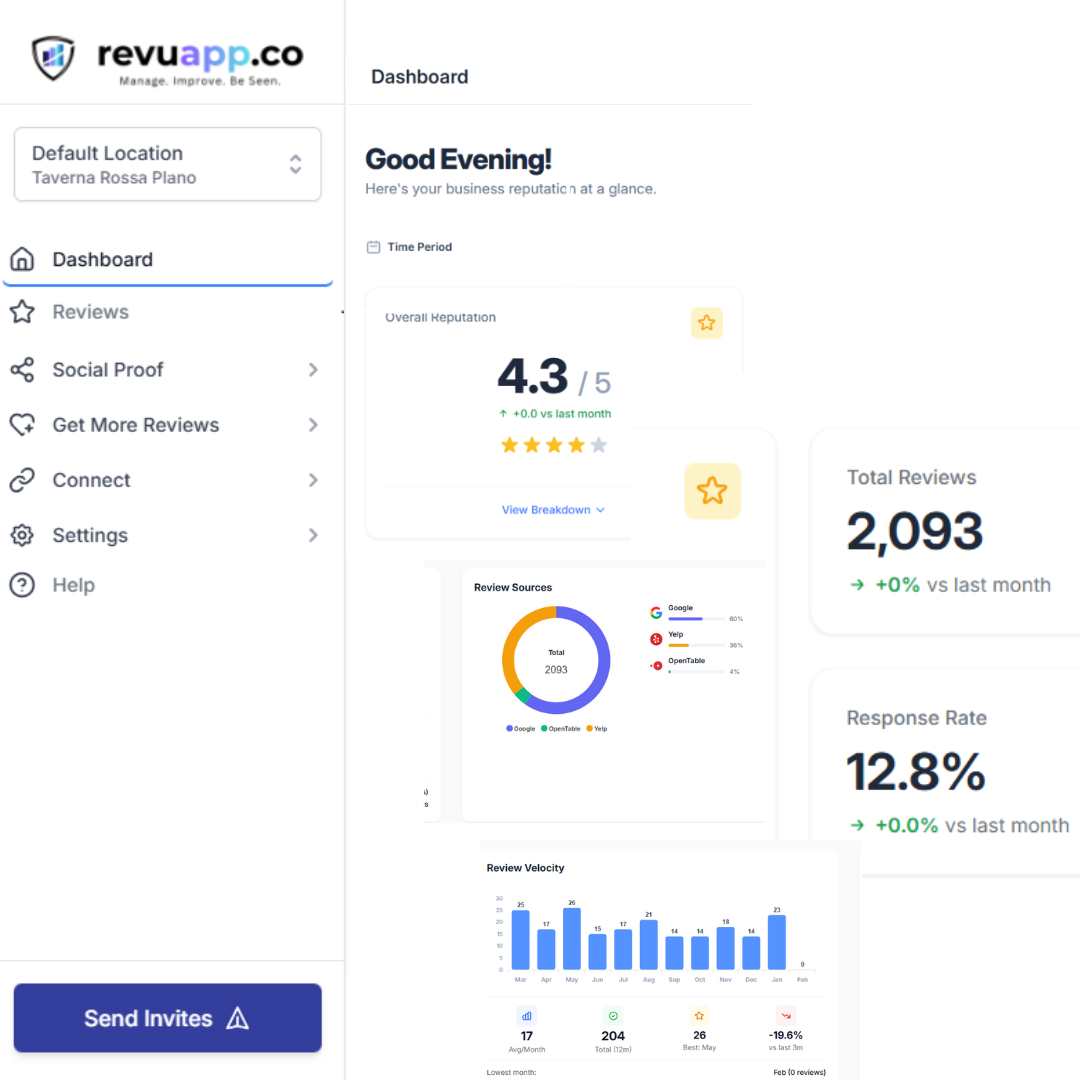1080x1080 pixels.
Task: Click the Time Period calendar icon
Action: point(374,247)
